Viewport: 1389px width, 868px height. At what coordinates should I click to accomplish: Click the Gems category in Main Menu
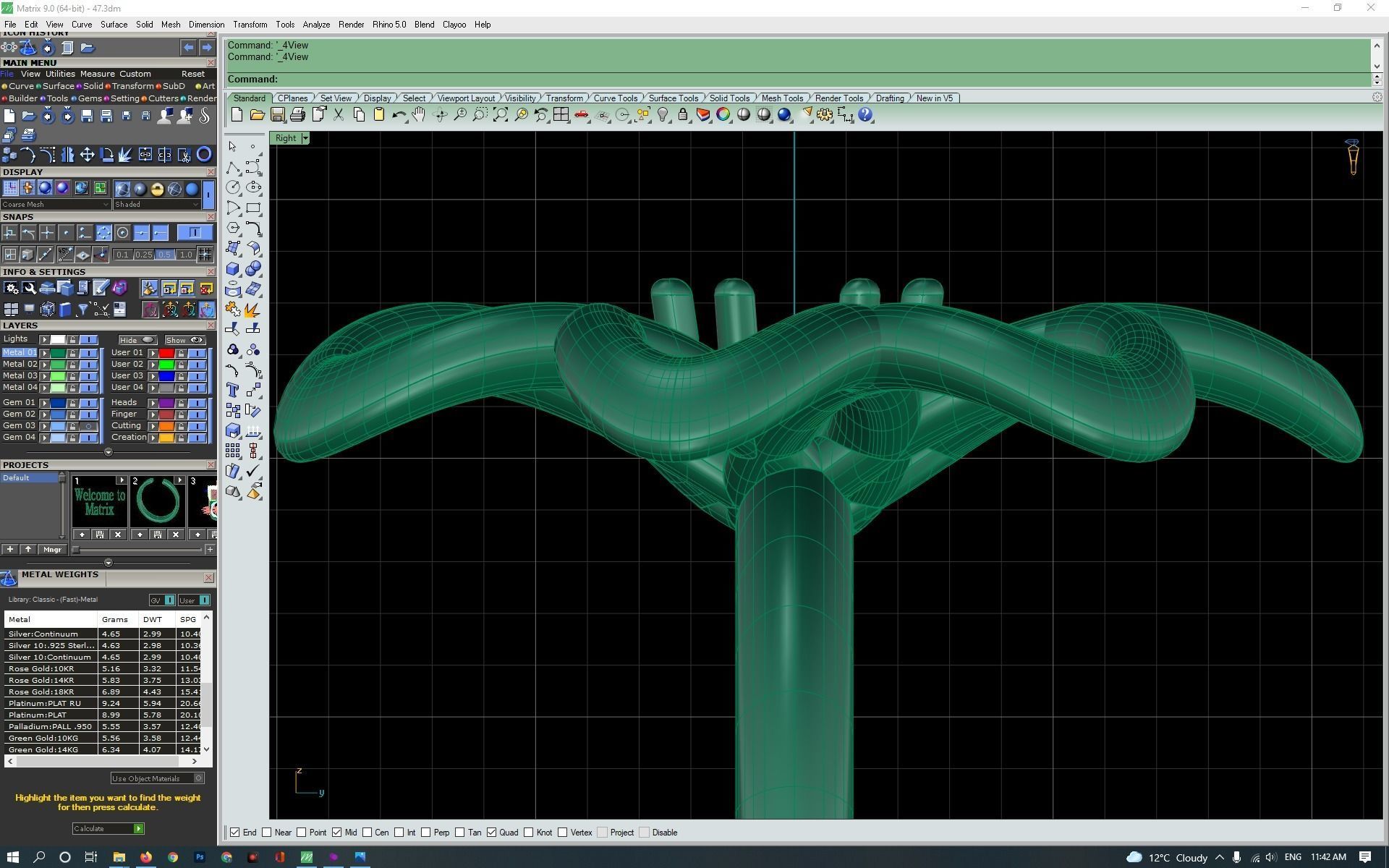tap(90, 98)
